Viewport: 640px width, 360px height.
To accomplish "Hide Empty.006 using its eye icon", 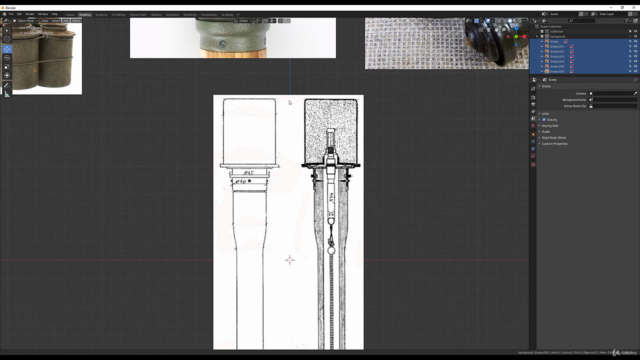I will click(635, 71).
